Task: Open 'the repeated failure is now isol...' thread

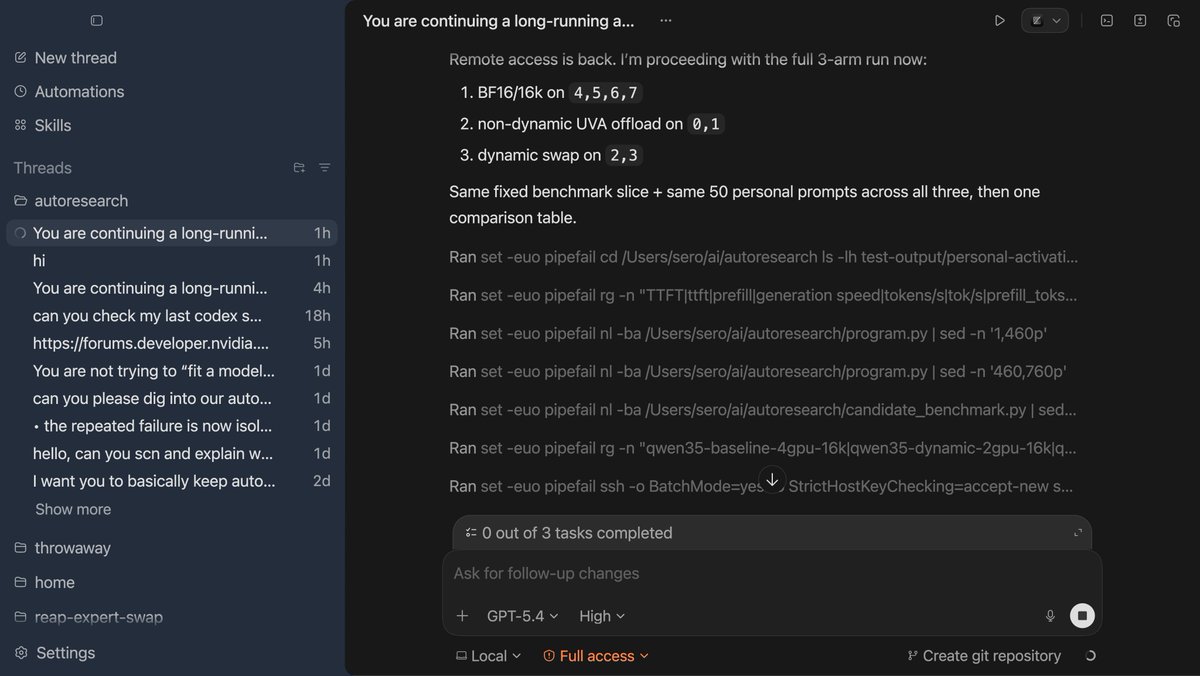Action: 172,426
